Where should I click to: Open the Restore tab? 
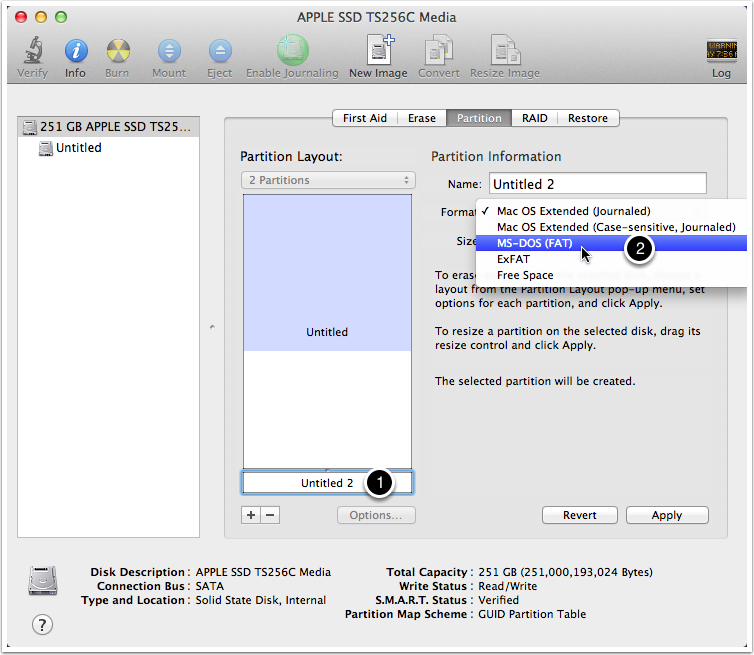point(588,118)
